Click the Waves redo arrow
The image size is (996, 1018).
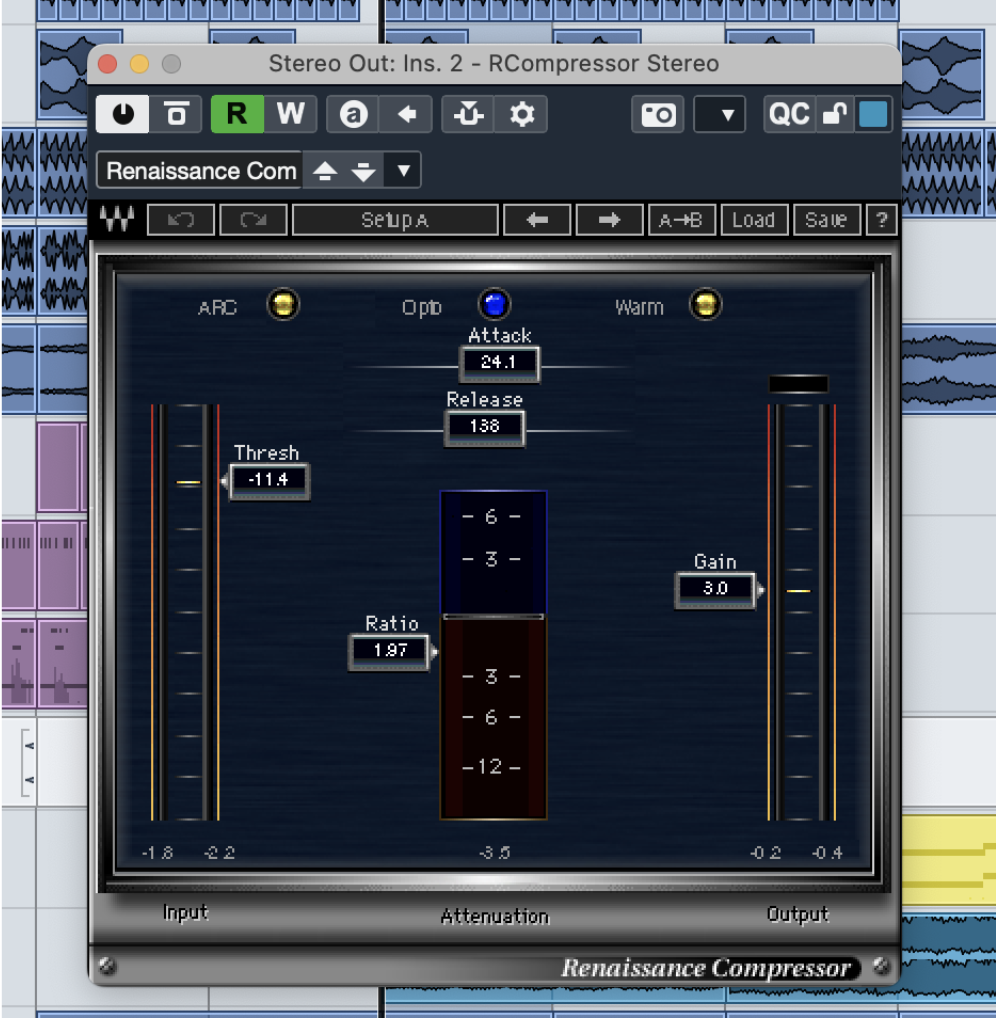(x=254, y=220)
